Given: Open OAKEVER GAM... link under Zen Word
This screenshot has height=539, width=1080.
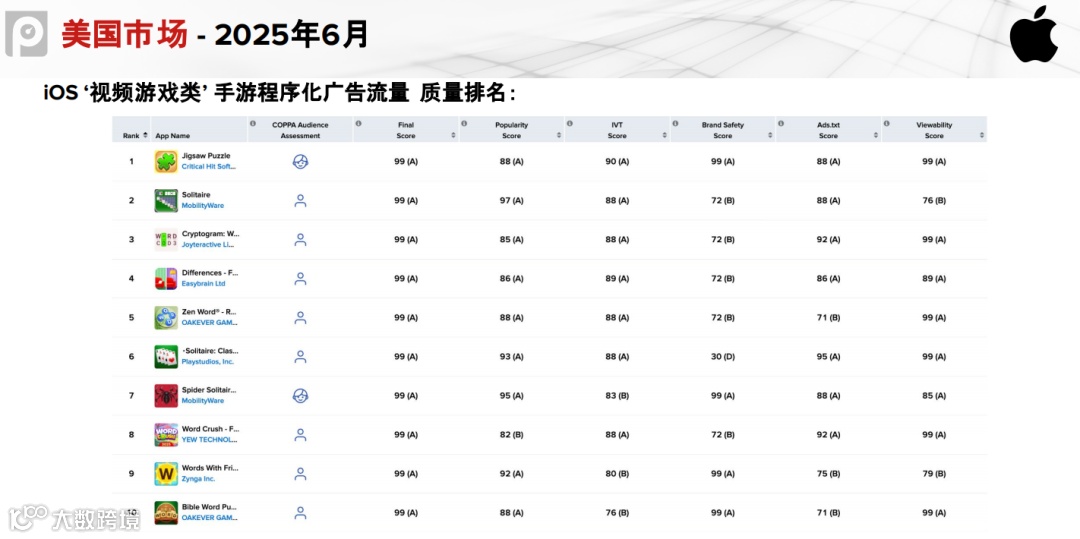Looking at the screenshot, I should pos(209,323).
